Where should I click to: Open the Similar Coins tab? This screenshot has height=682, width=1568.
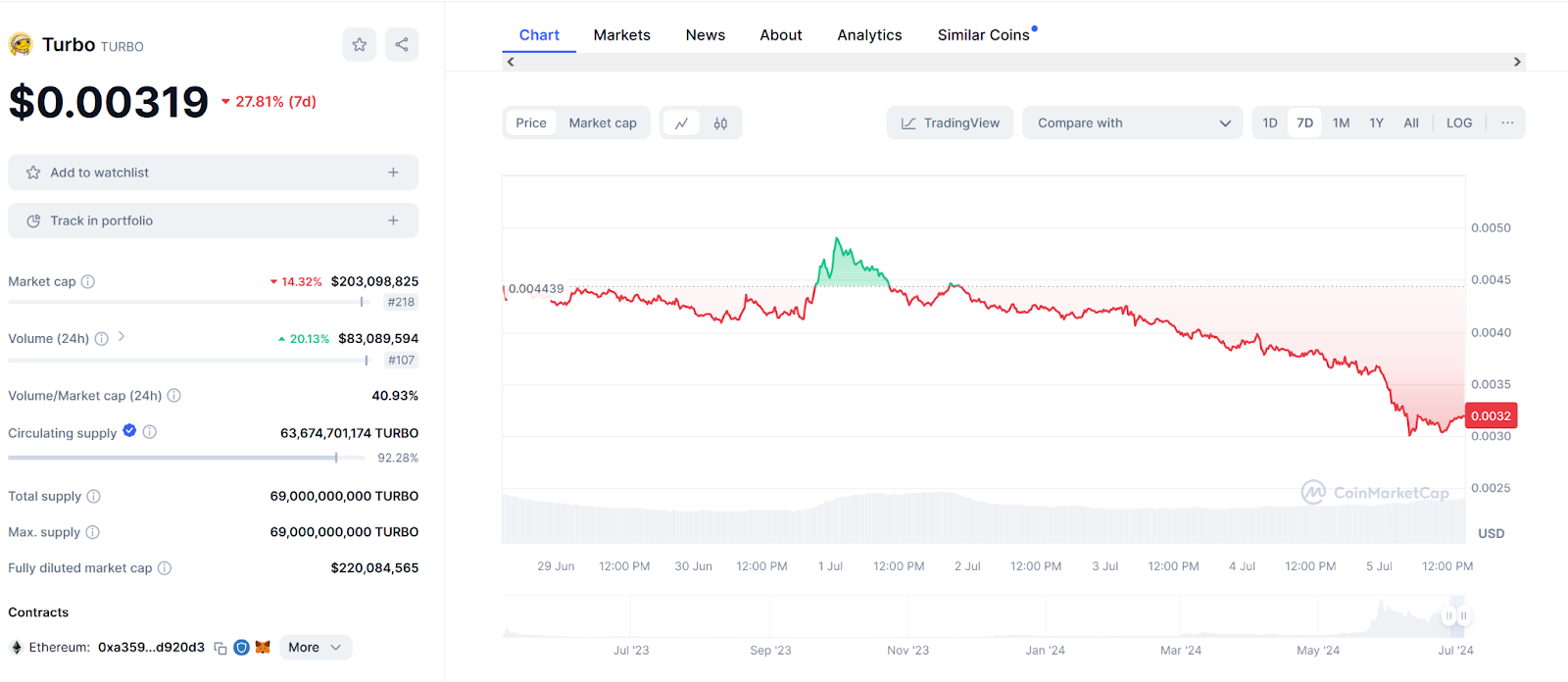coord(984,35)
